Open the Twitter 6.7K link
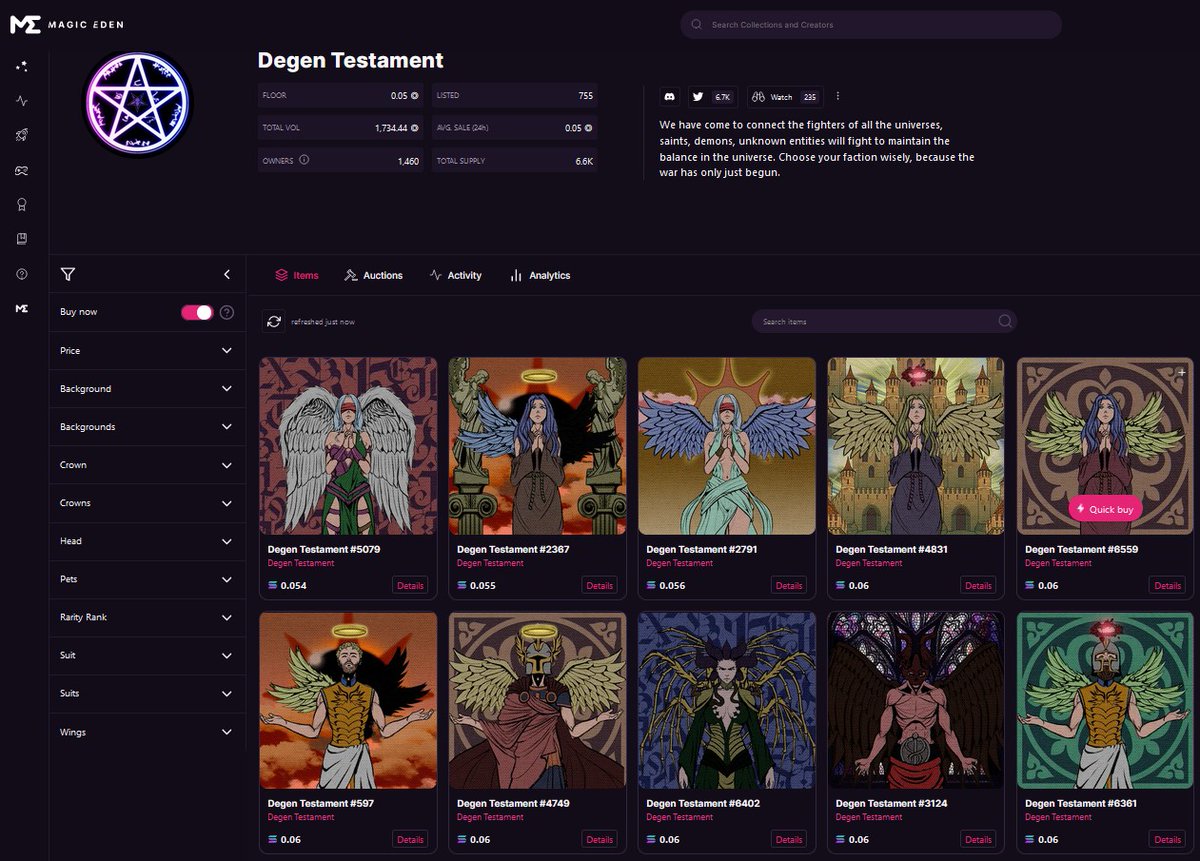The height and width of the screenshot is (861, 1200). point(712,96)
